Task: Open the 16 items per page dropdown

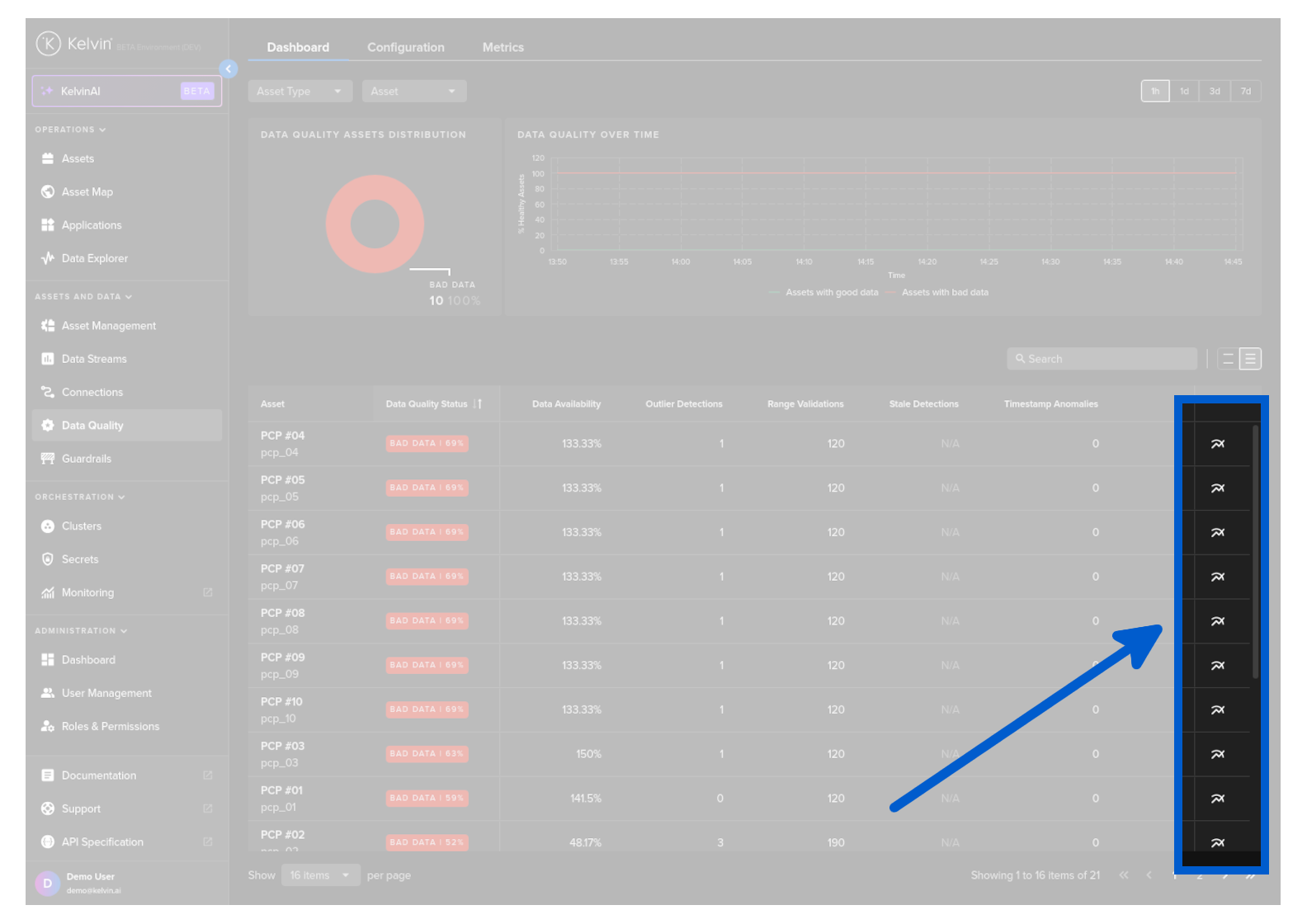Action: 320,875
